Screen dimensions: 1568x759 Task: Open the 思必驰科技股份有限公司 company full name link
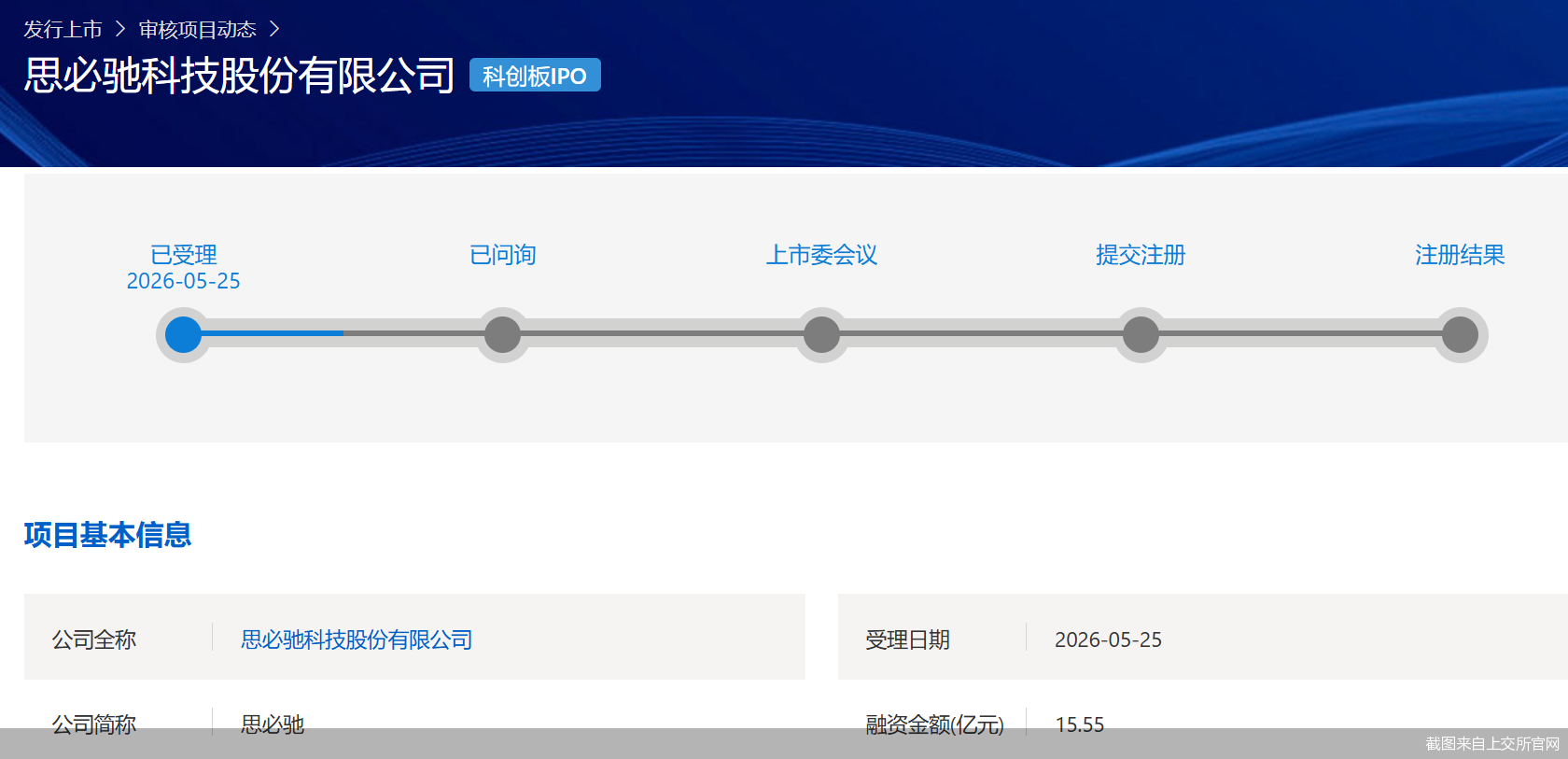tap(357, 640)
